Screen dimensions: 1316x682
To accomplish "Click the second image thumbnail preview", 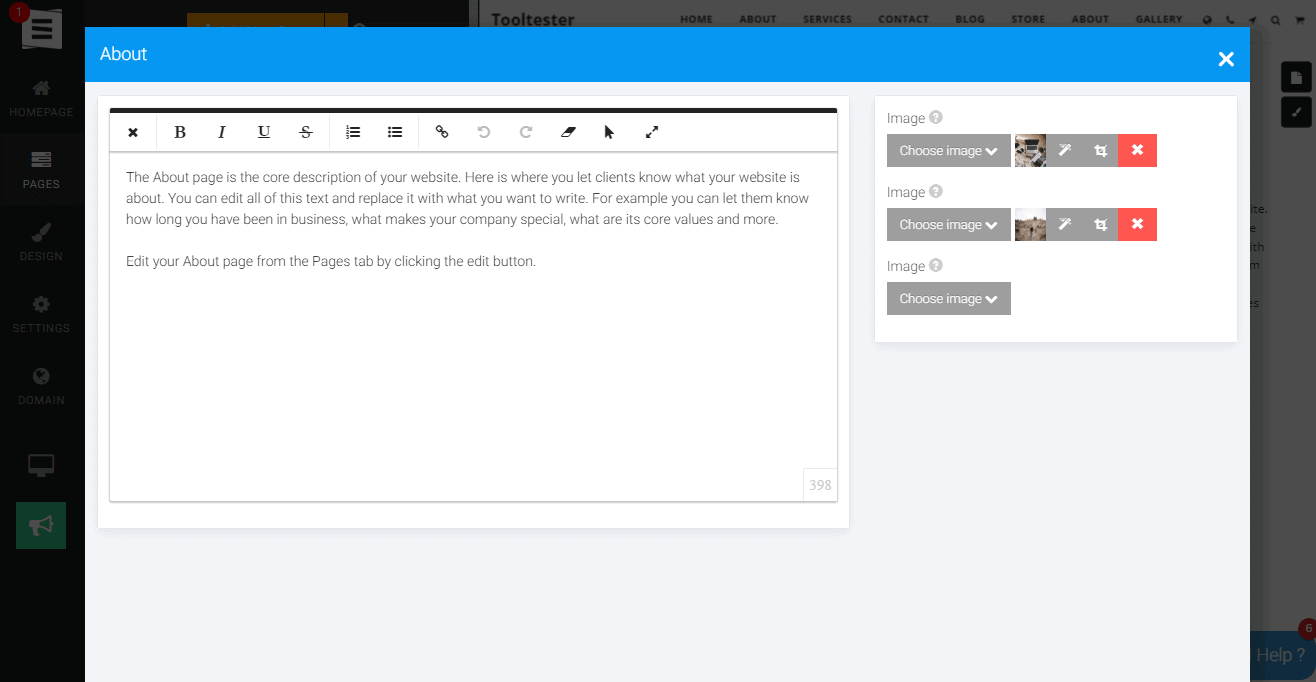I will tap(1030, 225).
